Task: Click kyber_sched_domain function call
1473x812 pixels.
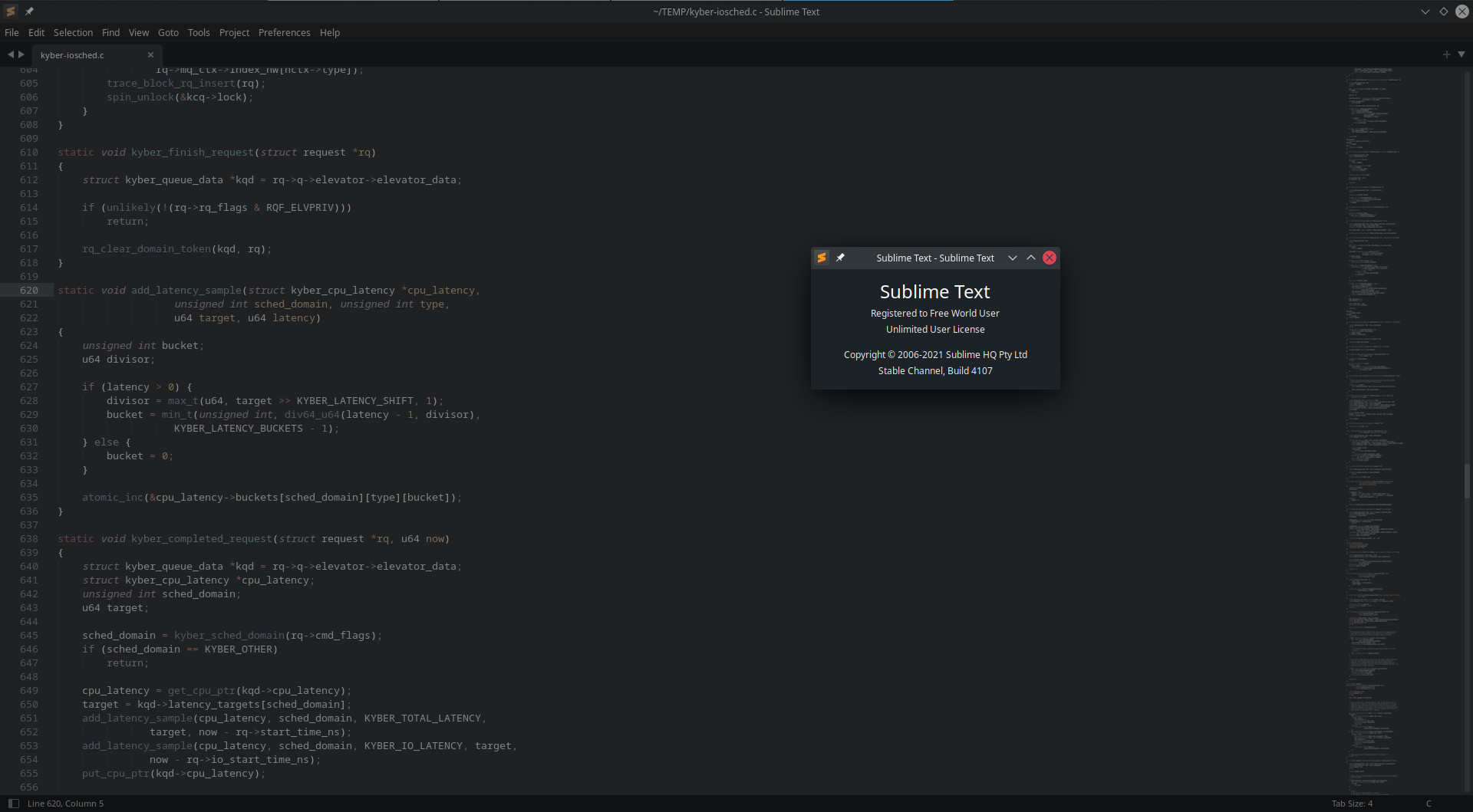Action: click(229, 636)
